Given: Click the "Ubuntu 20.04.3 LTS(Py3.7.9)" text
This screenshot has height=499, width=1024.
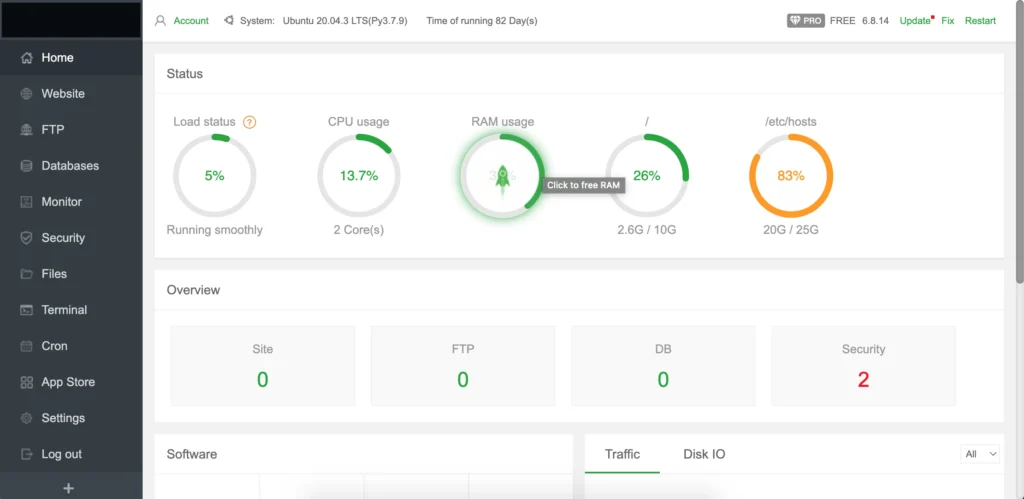Looking at the screenshot, I should [345, 20].
